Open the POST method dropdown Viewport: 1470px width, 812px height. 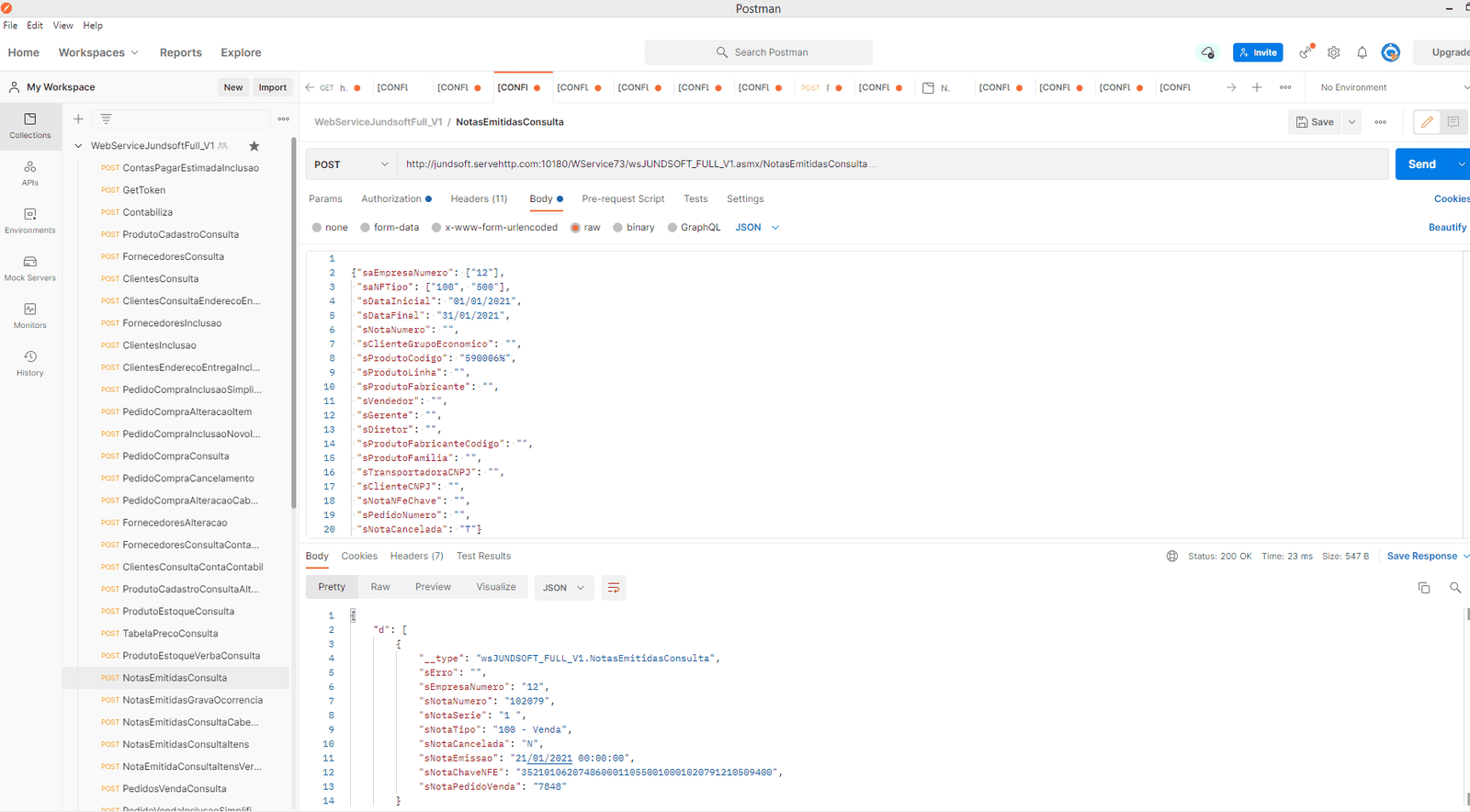[x=351, y=164]
